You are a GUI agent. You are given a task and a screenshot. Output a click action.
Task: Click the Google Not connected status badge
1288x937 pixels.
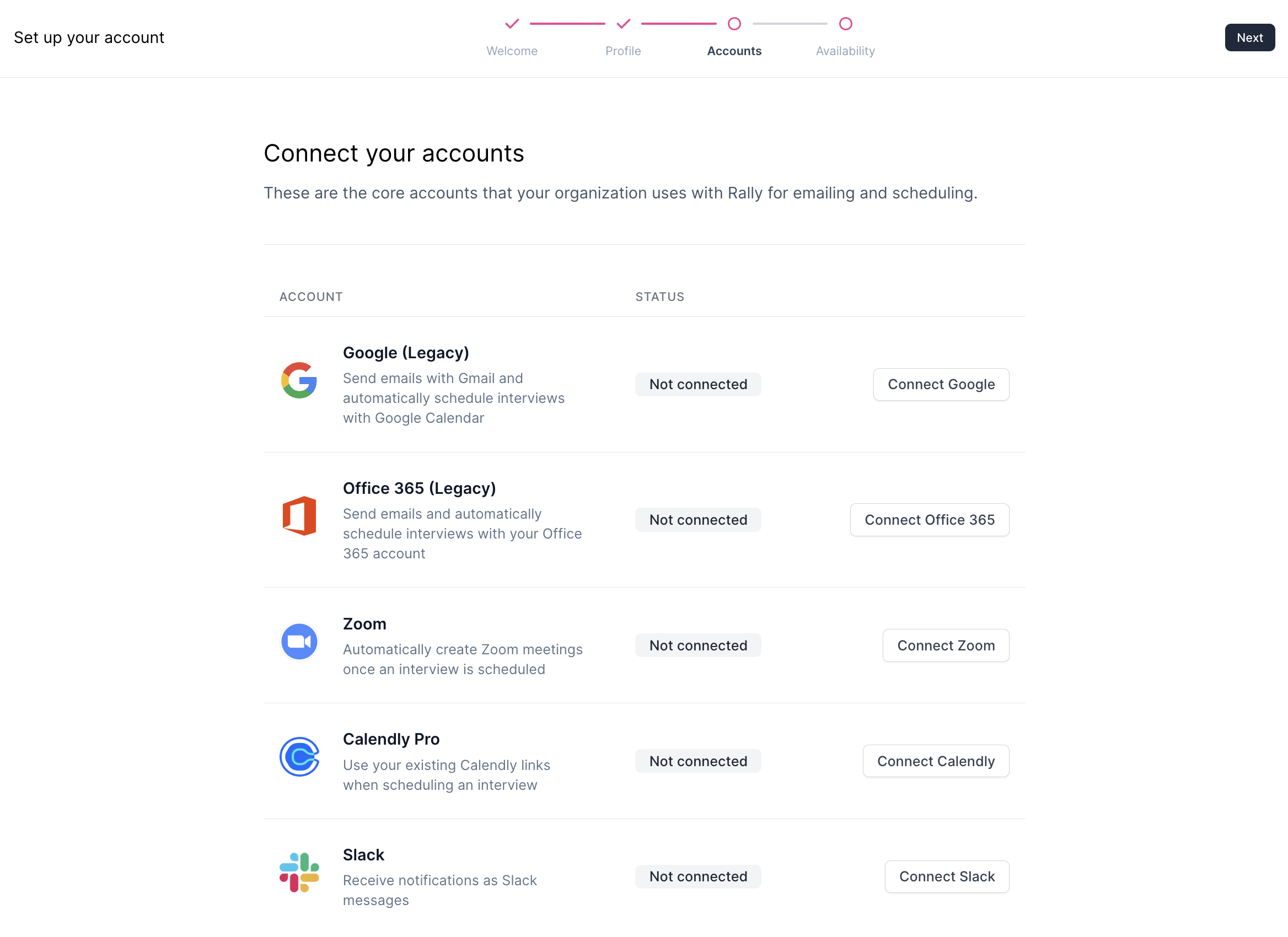[698, 384]
